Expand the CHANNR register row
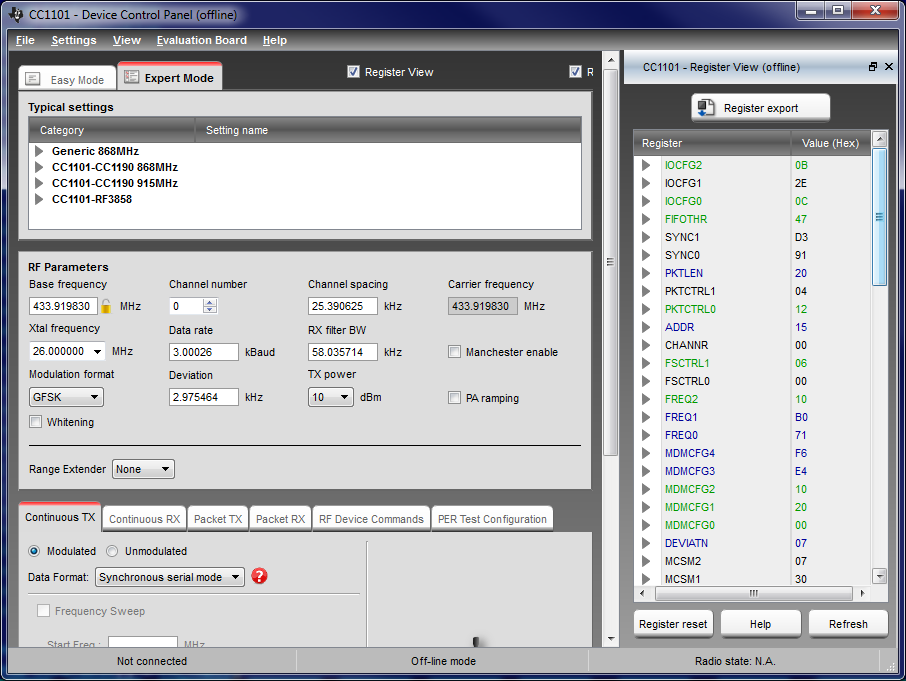This screenshot has width=906, height=681. 645,345
